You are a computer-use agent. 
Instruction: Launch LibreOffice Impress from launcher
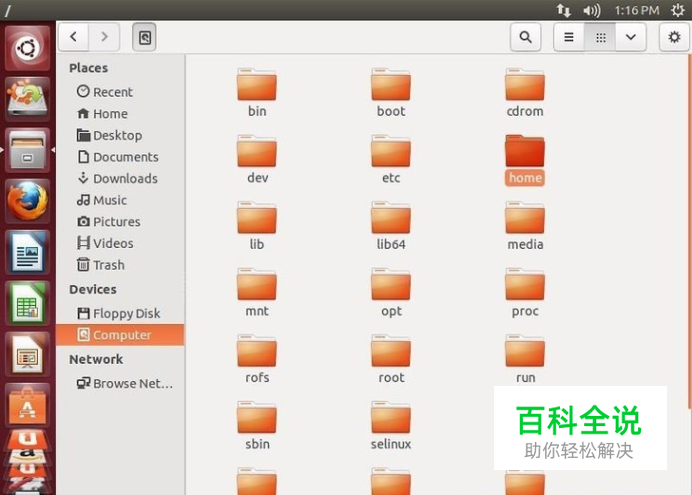click(x=27, y=355)
